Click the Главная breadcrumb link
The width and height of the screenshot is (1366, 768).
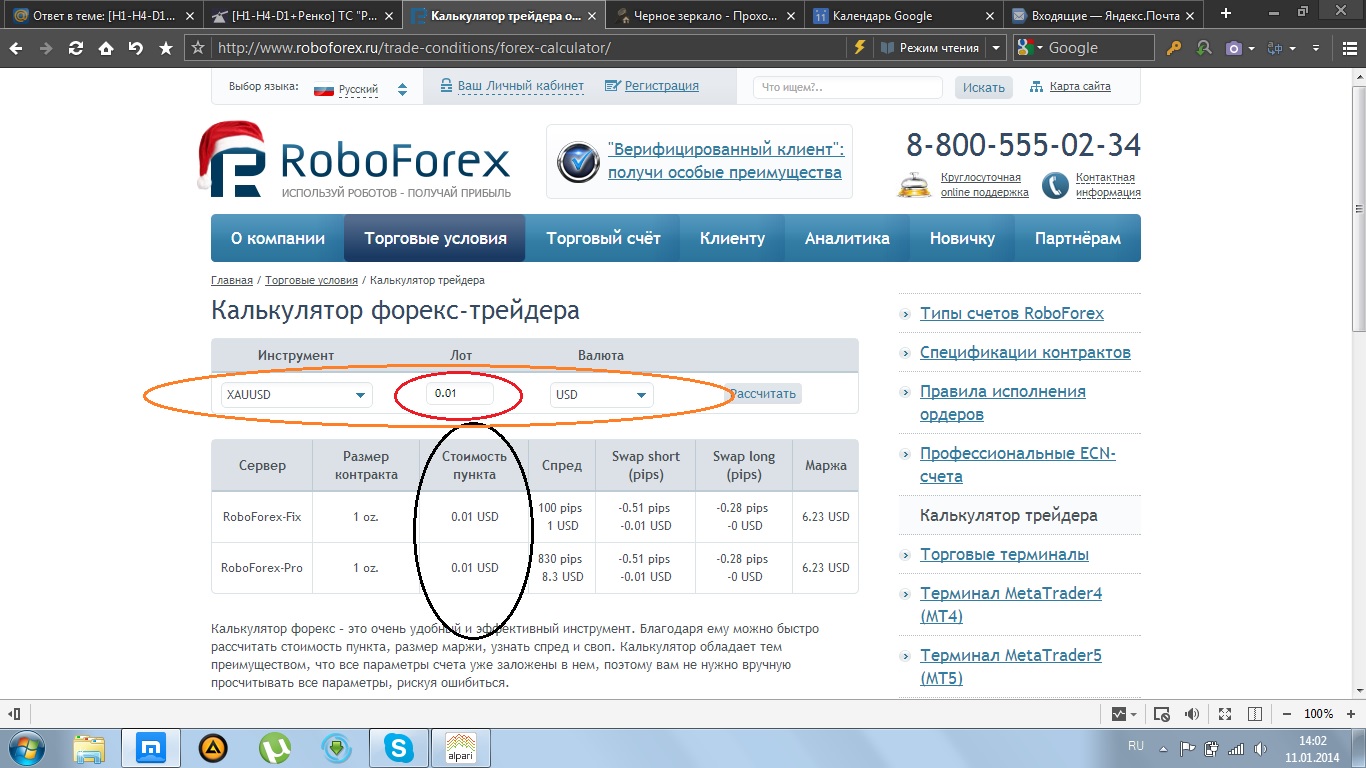tap(232, 280)
